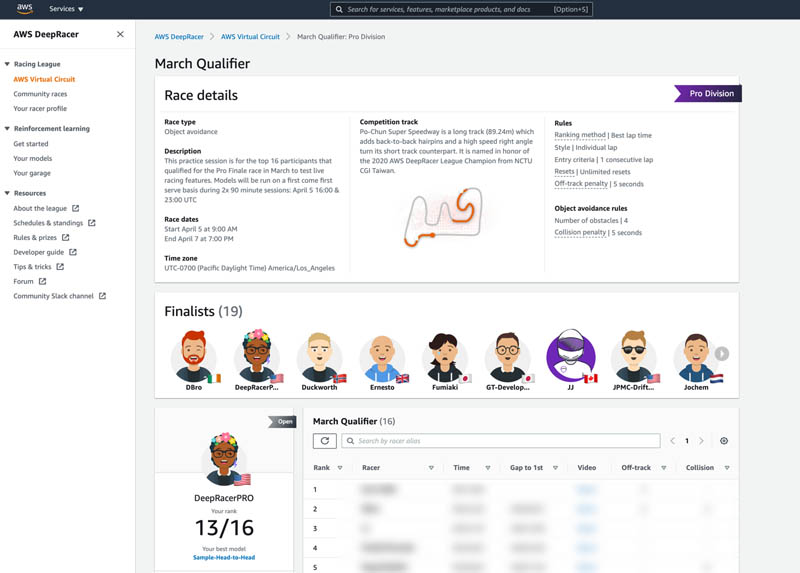Click external-link icon beside Forum
This screenshot has width=800, height=573.
point(42,281)
